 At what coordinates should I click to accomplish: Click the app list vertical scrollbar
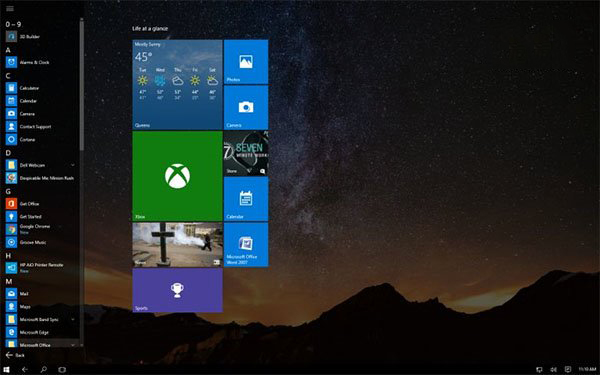[x=82, y=84]
